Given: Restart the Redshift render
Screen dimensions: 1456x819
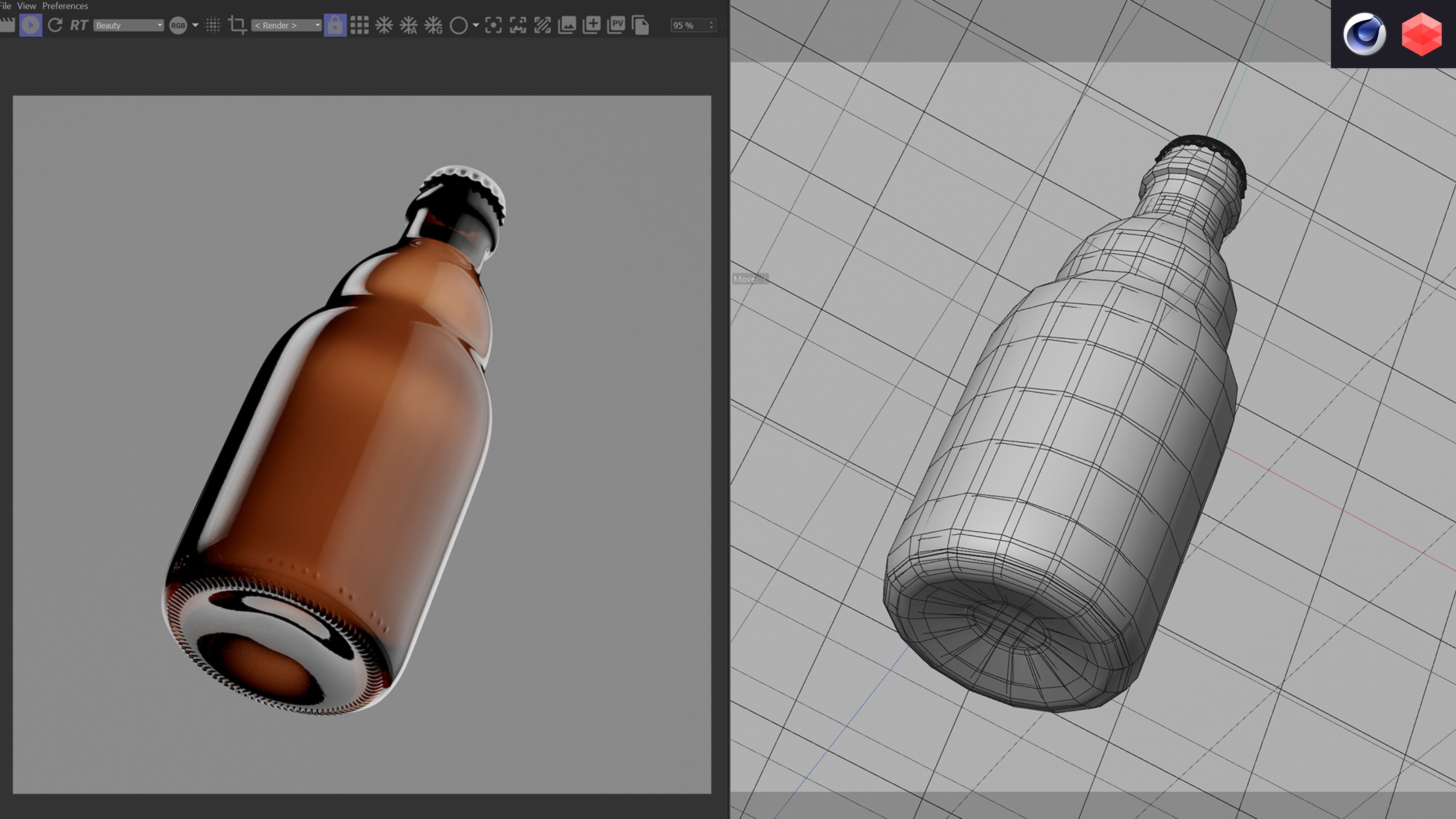Looking at the screenshot, I should (55, 25).
